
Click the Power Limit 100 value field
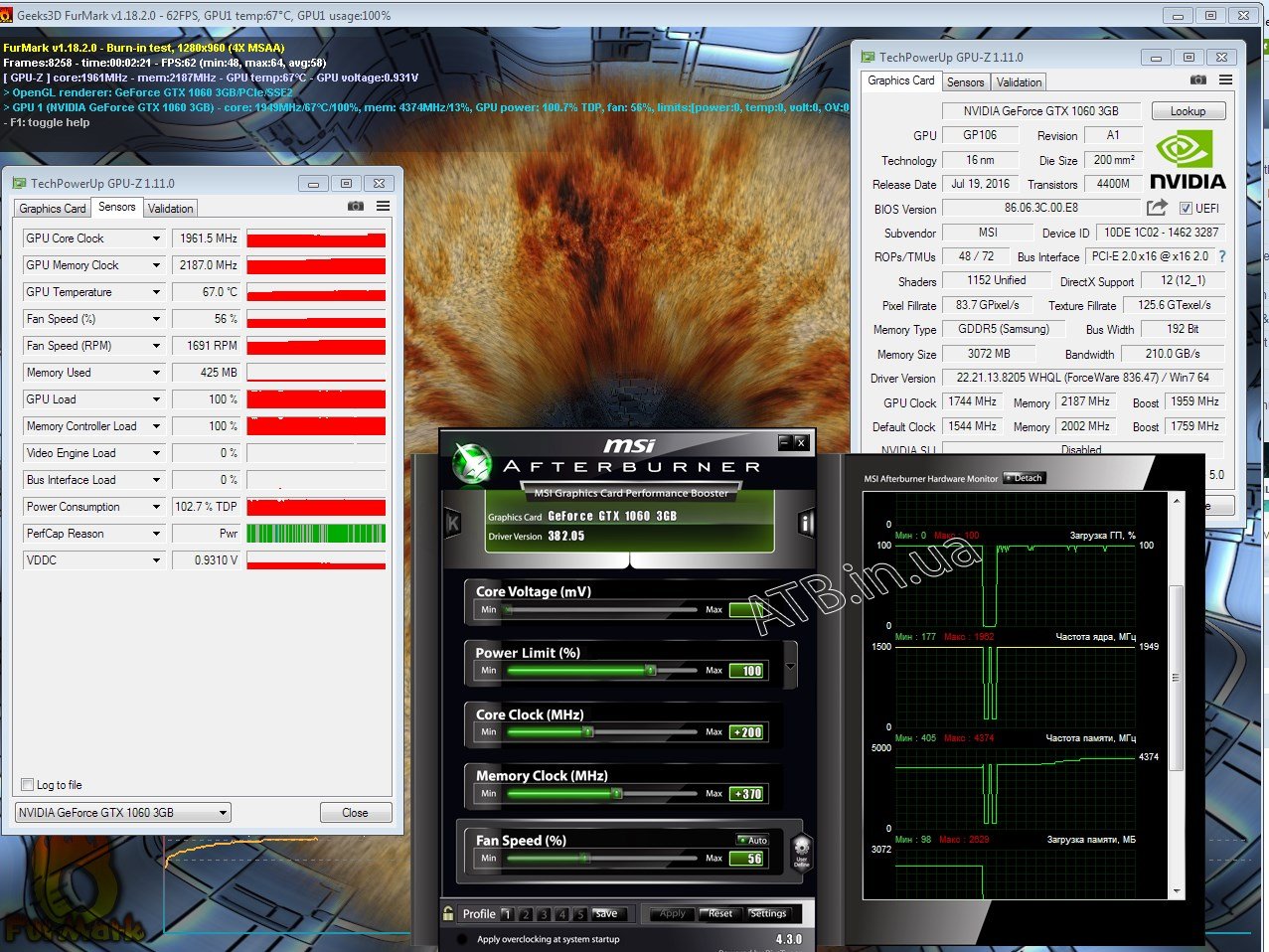[746, 671]
